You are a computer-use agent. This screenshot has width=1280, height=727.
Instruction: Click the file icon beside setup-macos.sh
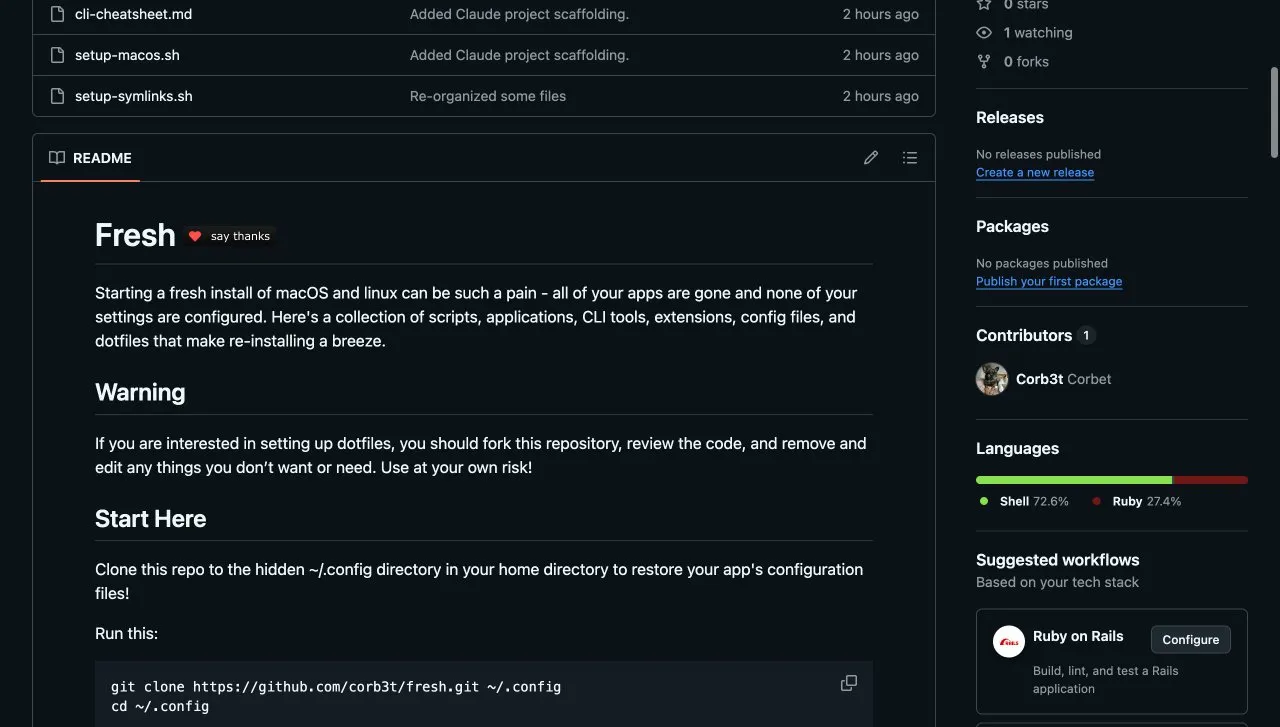[x=56, y=55]
